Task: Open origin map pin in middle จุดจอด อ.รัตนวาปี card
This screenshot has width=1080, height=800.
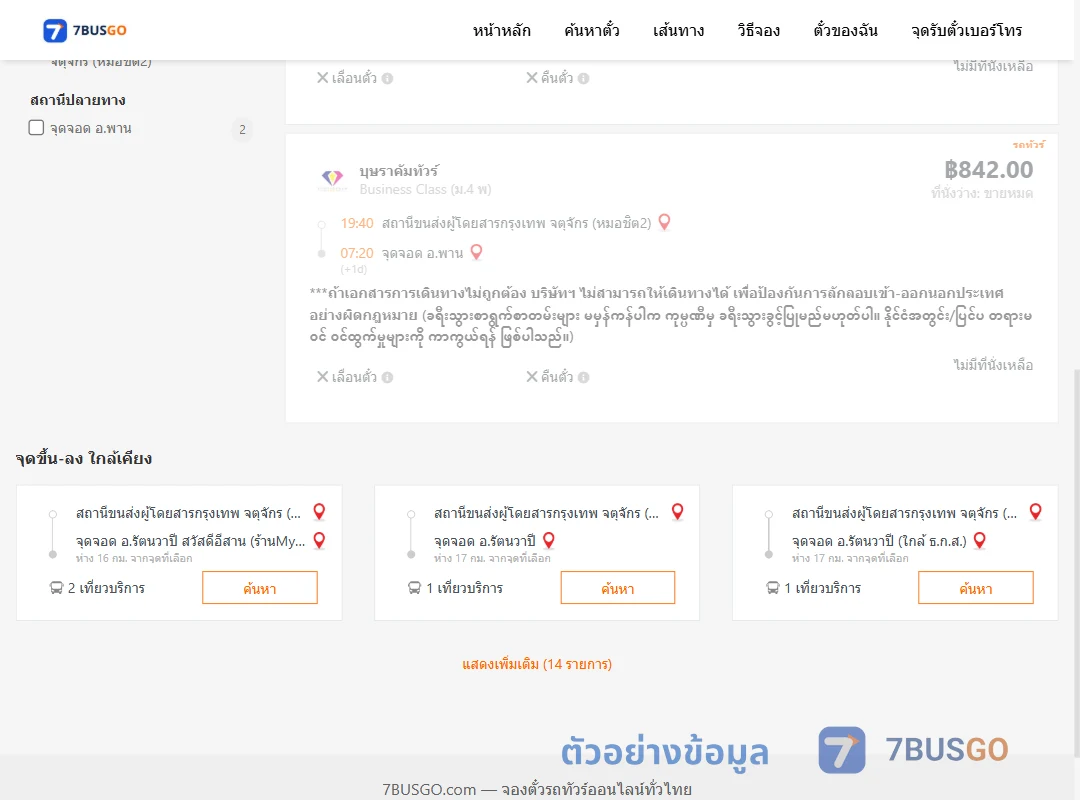Action: [x=678, y=511]
